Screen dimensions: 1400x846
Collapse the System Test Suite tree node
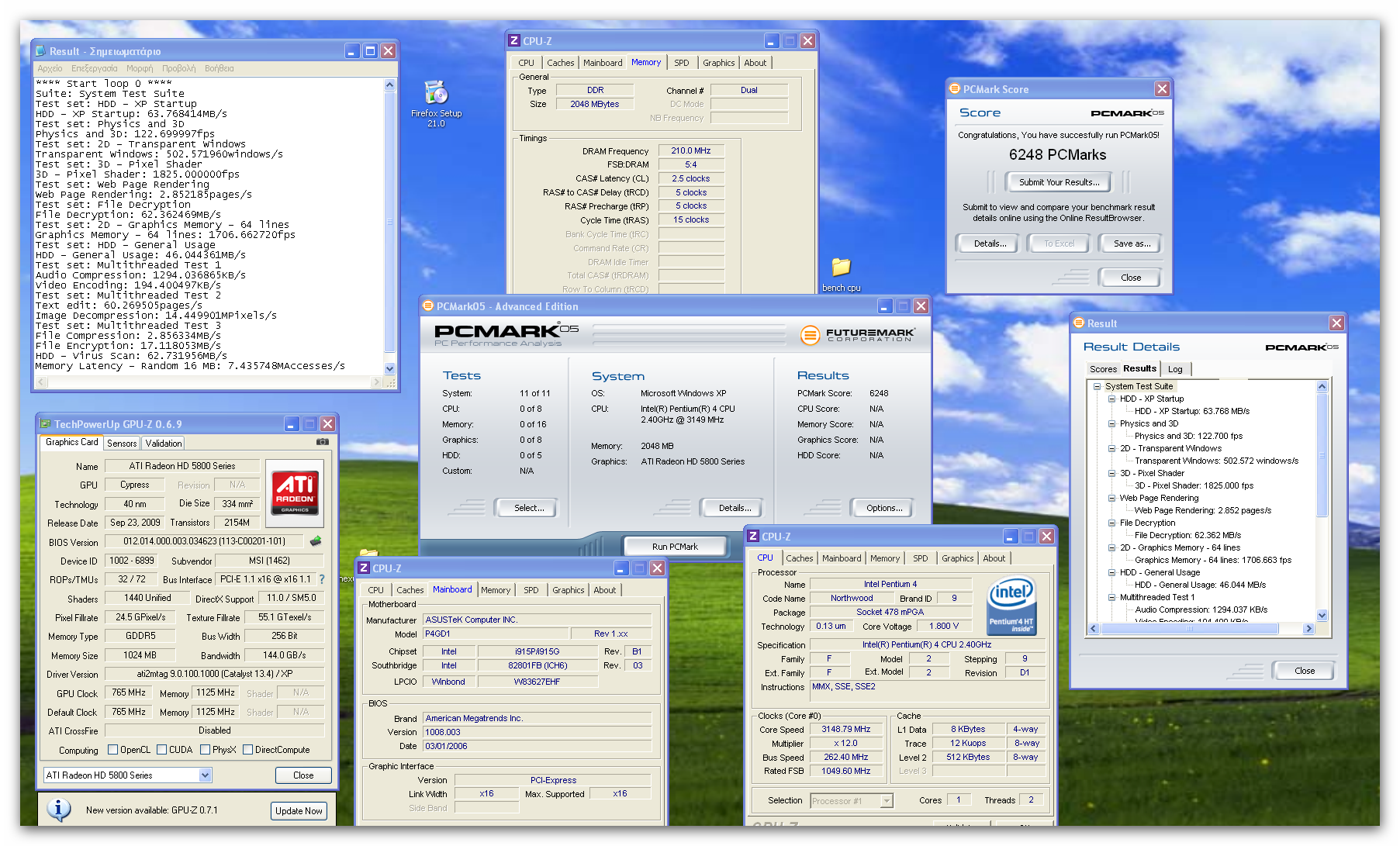point(1098,386)
